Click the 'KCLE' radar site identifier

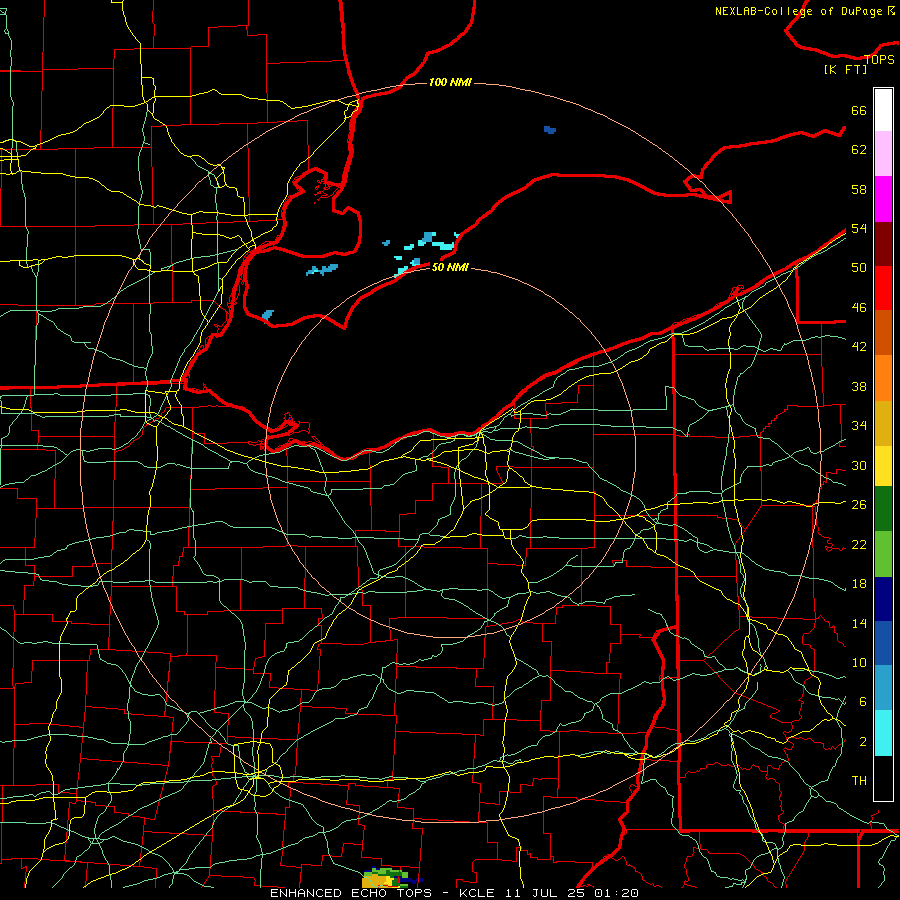point(476,893)
